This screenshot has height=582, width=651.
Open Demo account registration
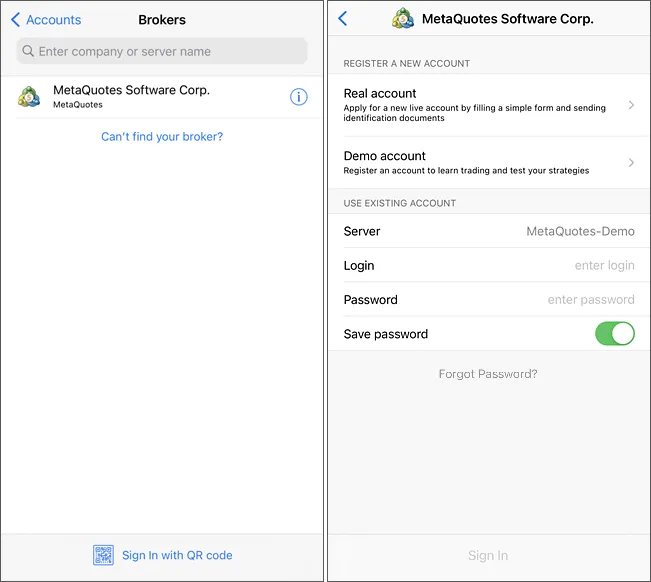coord(489,162)
